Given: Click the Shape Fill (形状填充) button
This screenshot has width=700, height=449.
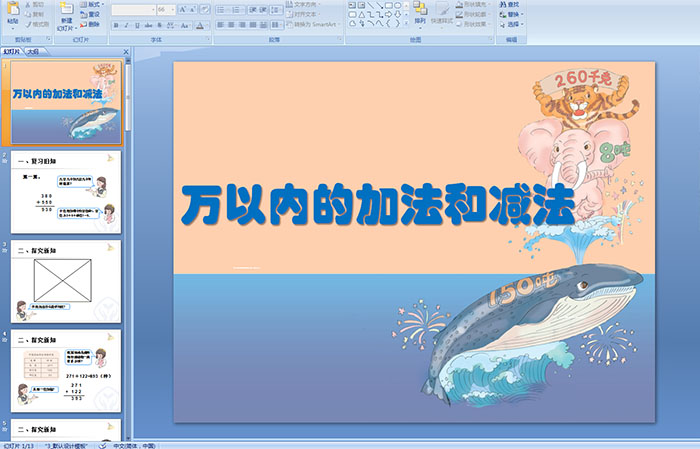Looking at the screenshot, I should (x=472, y=4).
